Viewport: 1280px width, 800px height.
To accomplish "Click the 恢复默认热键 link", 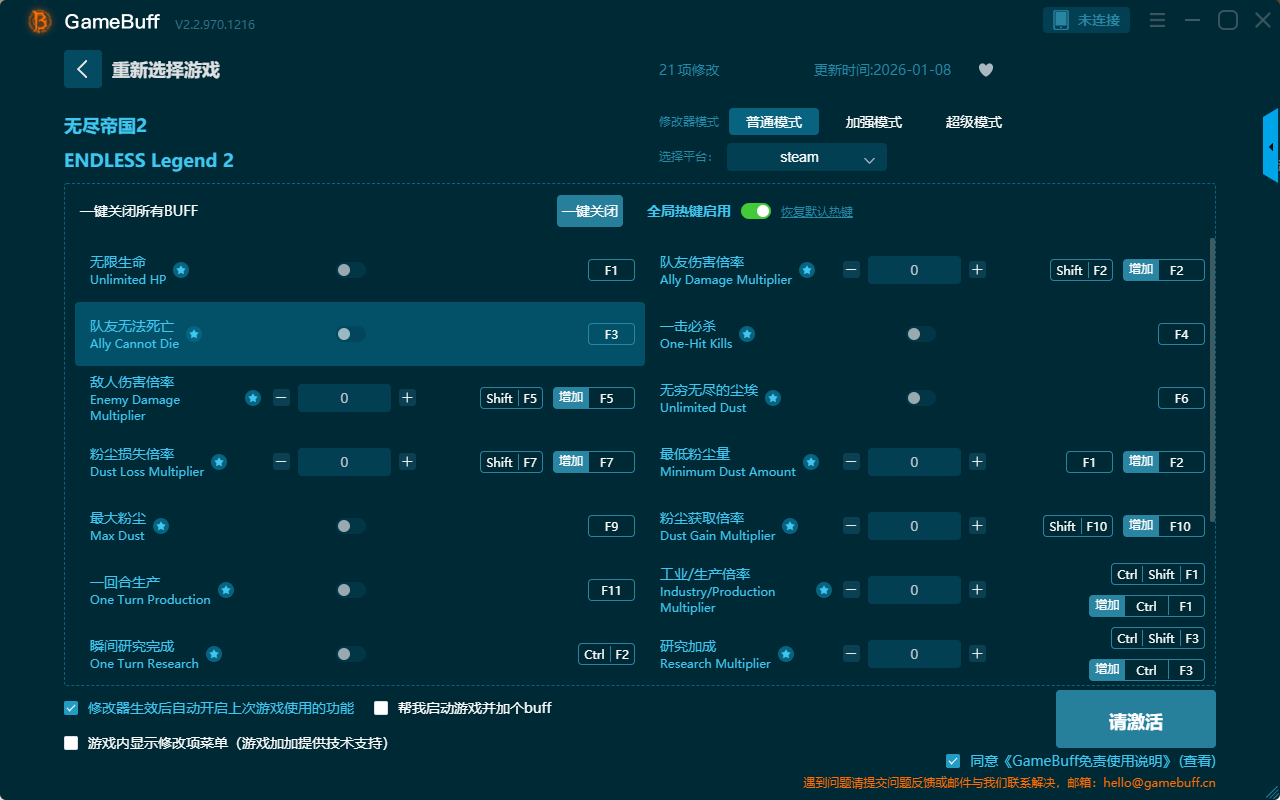I will pyautogui.click(x=816, y=212).
